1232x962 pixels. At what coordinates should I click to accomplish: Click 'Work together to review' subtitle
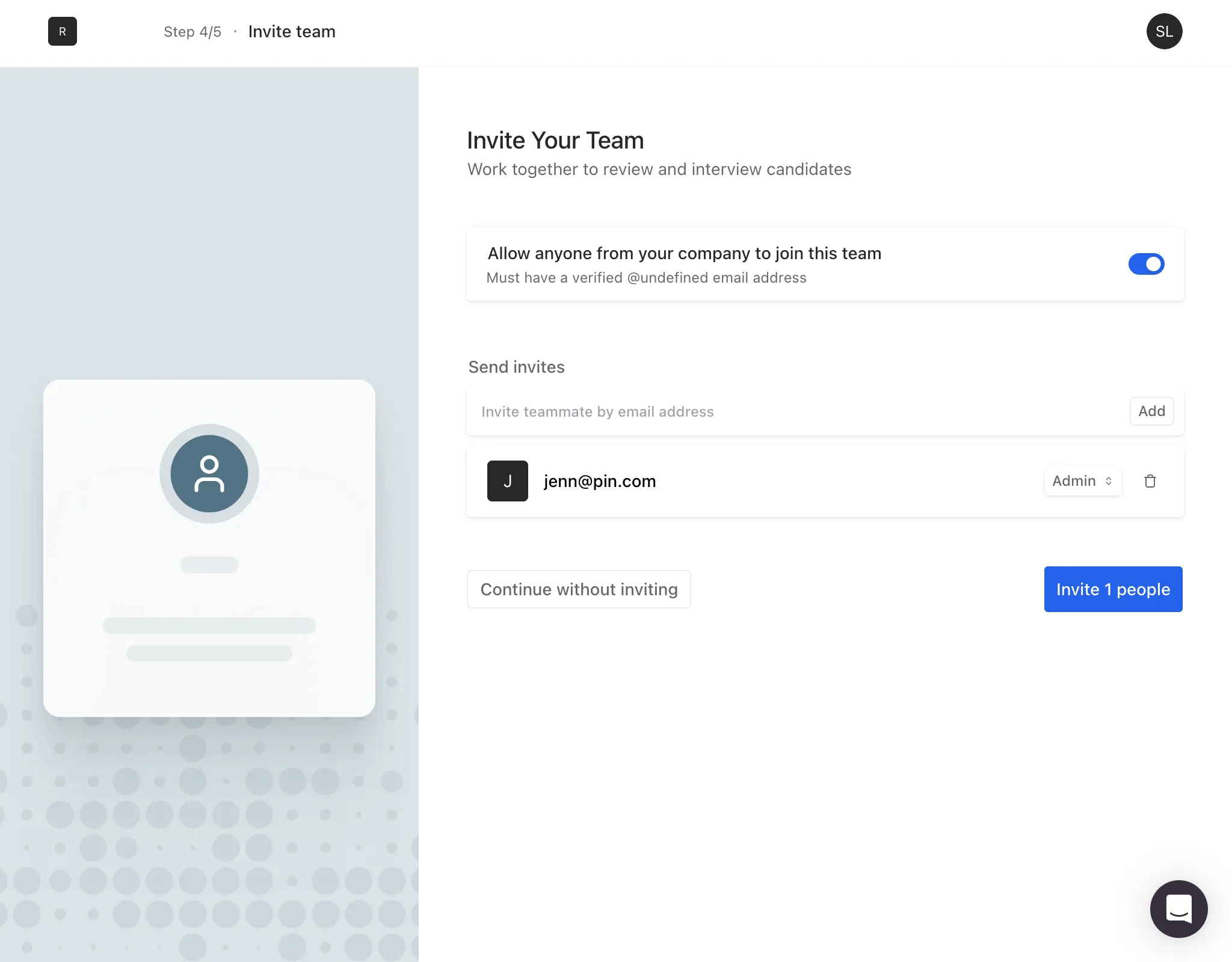(659, 170)
